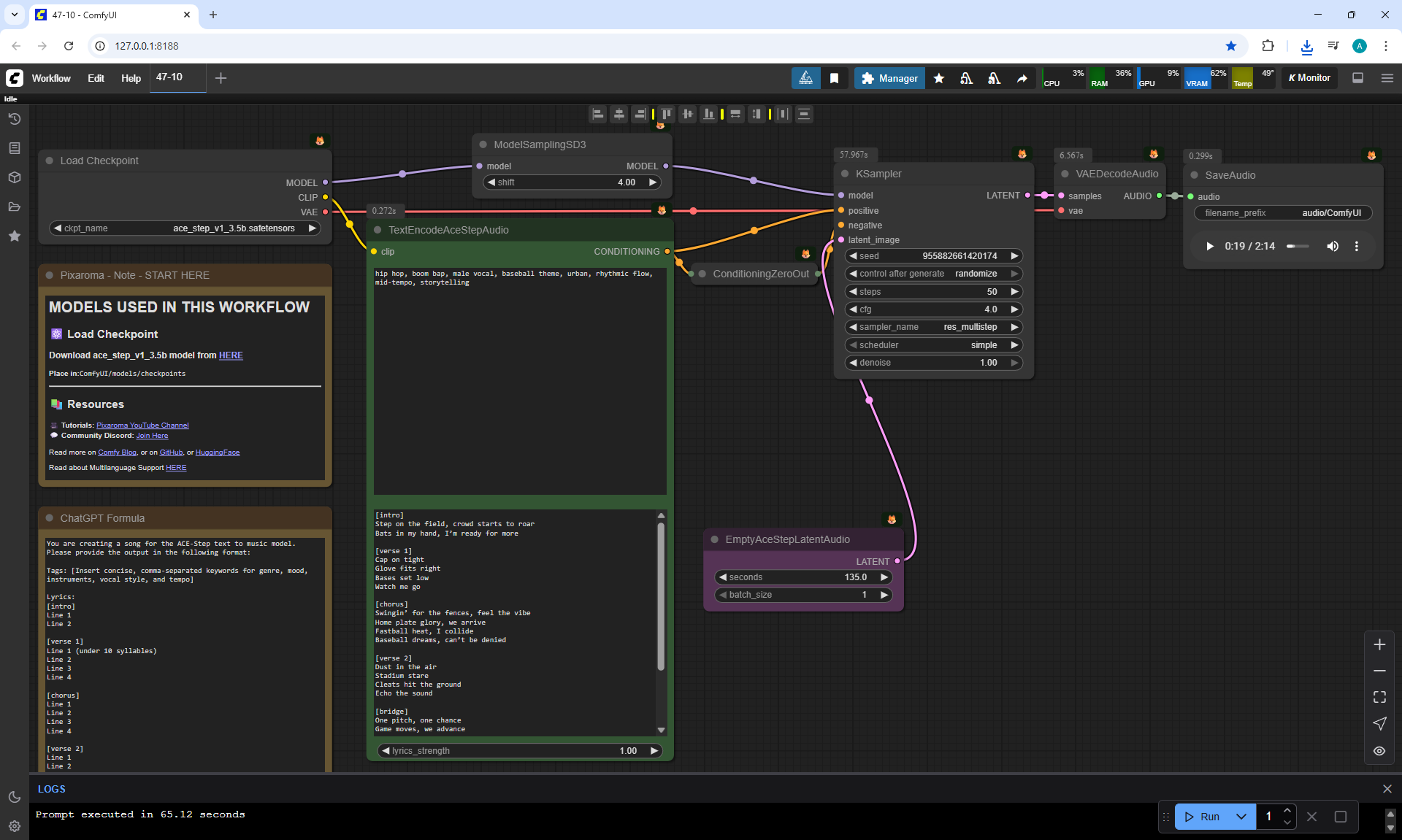Image resolution: width=1402 pixels, height=840 pixels.
Task: Open the scheduler simple selector
Action: (x=933, y=345)
